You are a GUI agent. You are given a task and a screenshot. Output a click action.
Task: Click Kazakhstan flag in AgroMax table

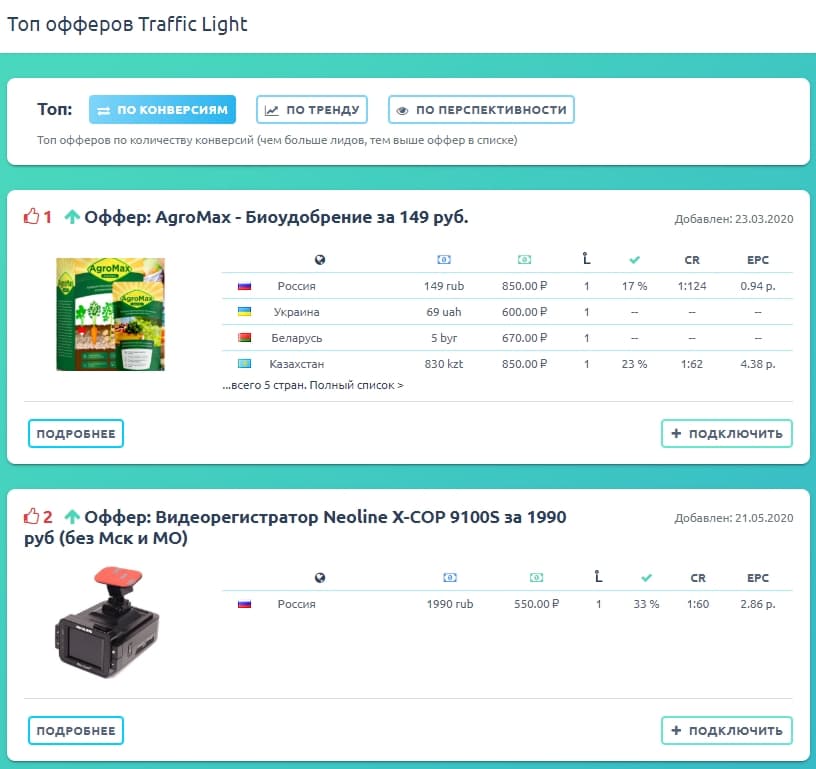pyautogui.click(x=245, y=364)
